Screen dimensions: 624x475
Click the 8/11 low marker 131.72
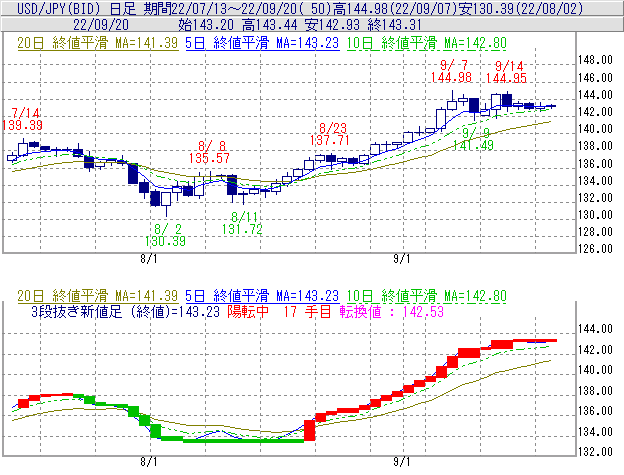[x=241, y=229]
